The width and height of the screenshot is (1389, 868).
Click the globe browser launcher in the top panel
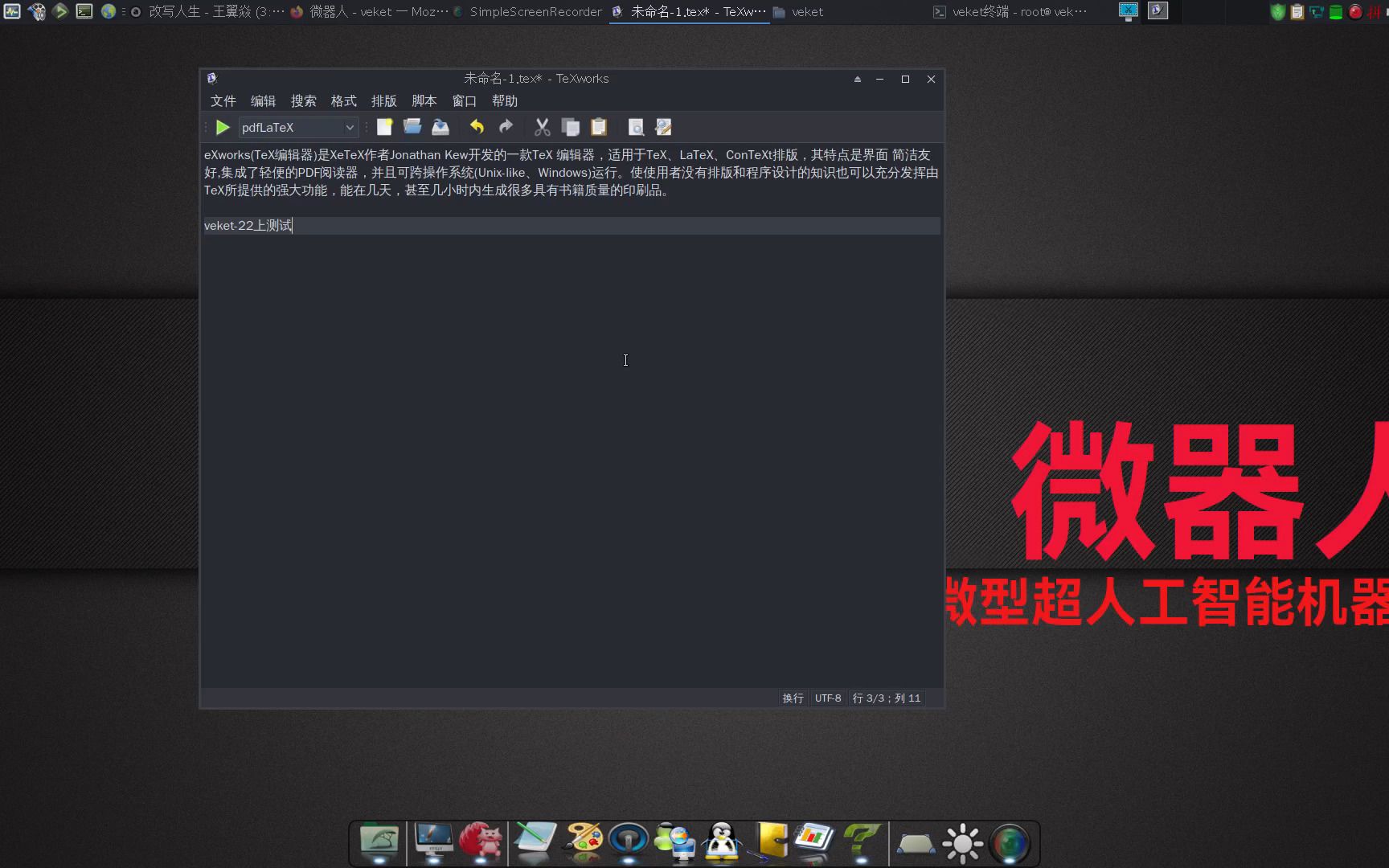point(109,11)
